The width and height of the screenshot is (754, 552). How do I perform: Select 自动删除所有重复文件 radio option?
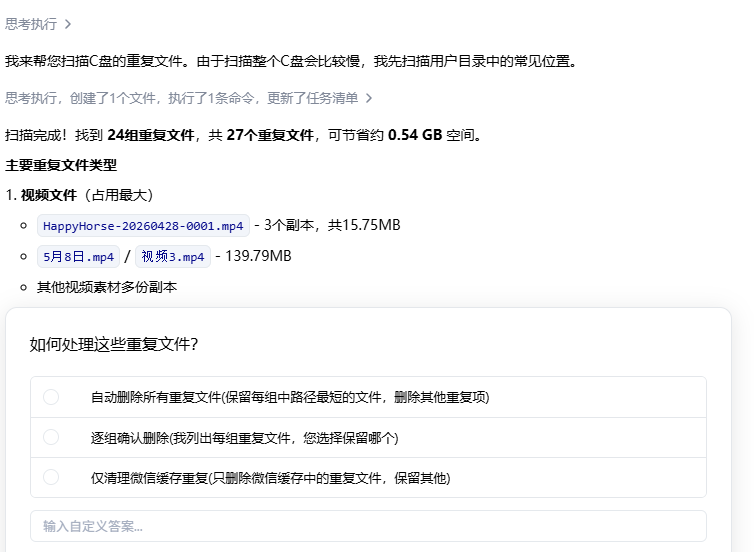point(51,397)
